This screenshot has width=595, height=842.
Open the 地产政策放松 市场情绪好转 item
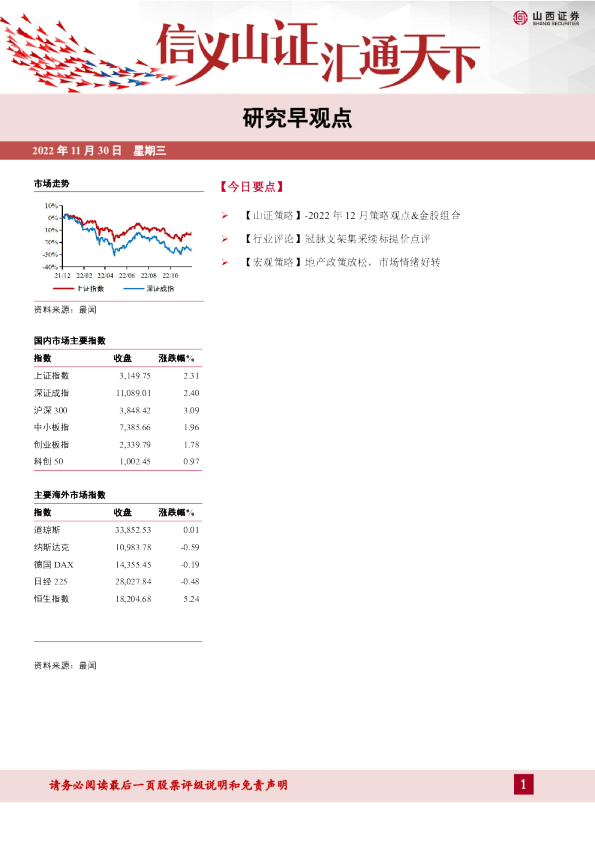coord(341,263)
